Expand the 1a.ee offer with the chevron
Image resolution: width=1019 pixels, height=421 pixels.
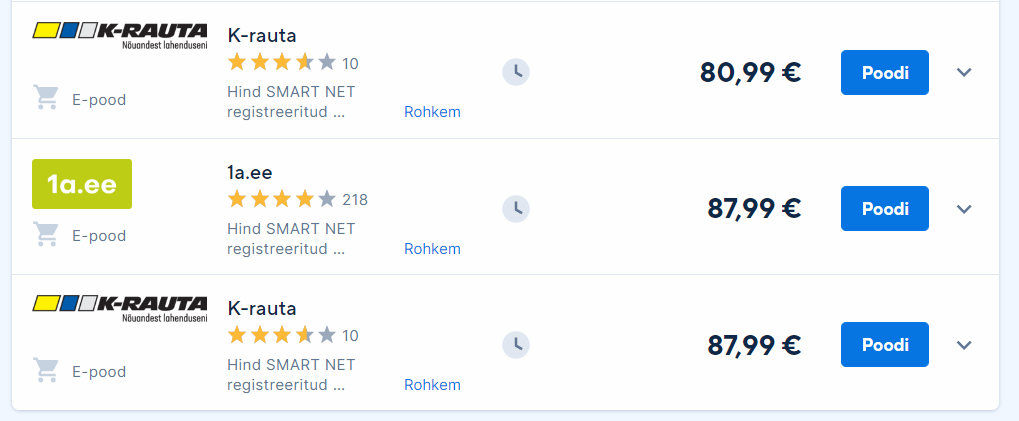pyautogui.click(x=964, y=209)
